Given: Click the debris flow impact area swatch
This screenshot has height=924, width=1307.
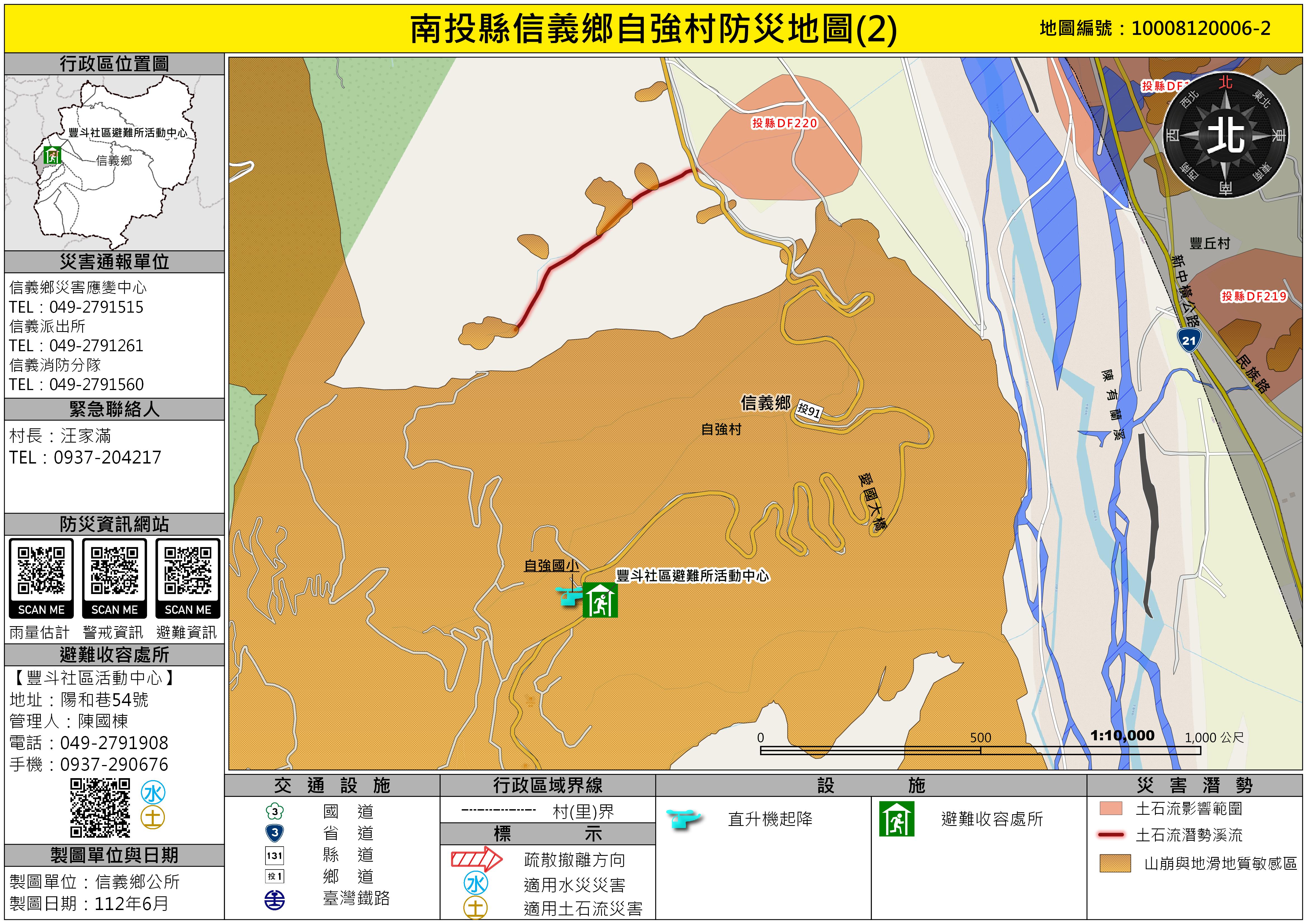Looking at the screenshot, I should pyautogui.click(x=1111, y=808).
